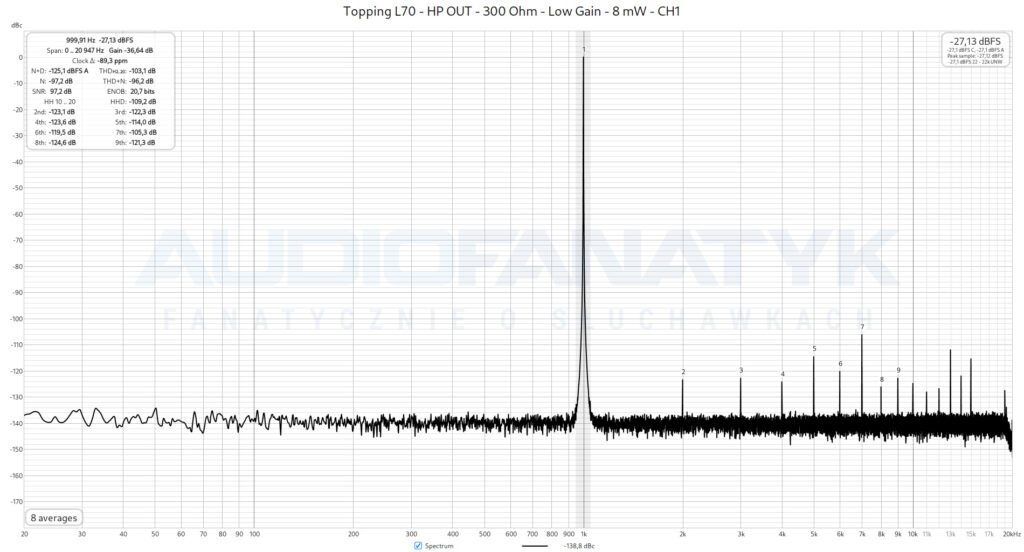
Task: Click harmonic marker '3' on the spectrum
Action: (x=741, y=370)
